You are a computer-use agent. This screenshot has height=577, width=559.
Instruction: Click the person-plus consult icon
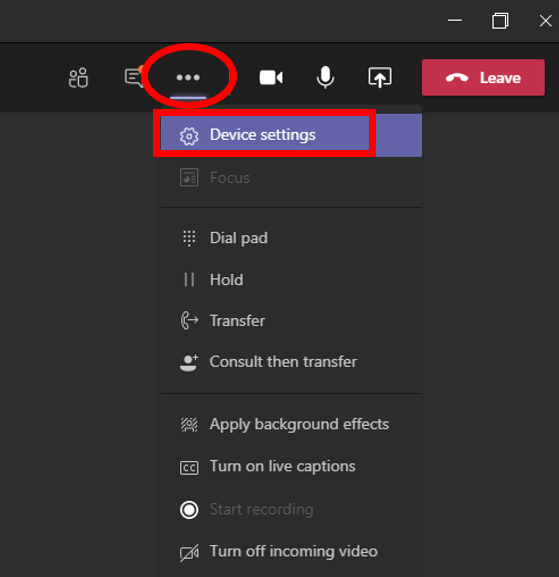tap(189, 363)
